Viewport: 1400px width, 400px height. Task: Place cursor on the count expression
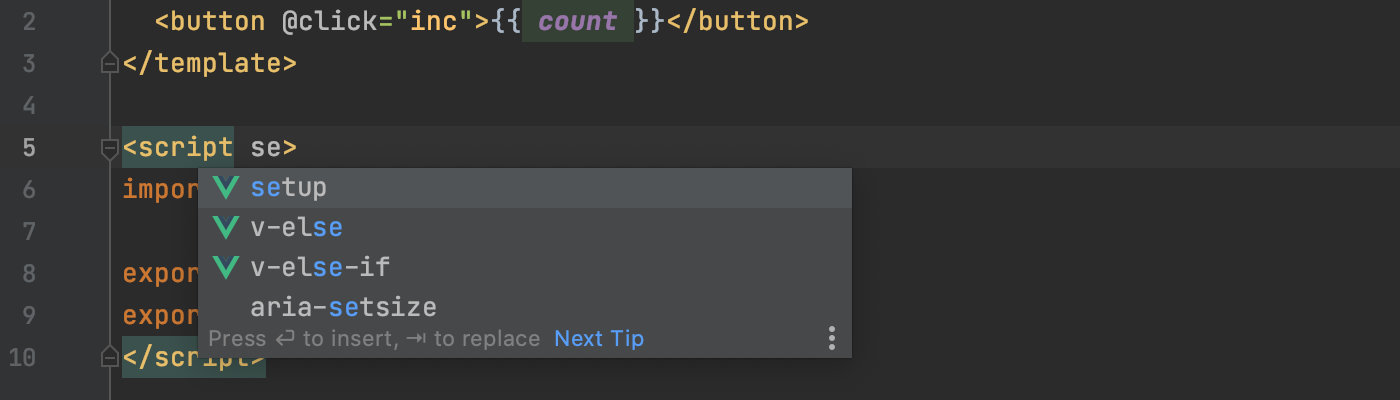(x=577, y=22)
